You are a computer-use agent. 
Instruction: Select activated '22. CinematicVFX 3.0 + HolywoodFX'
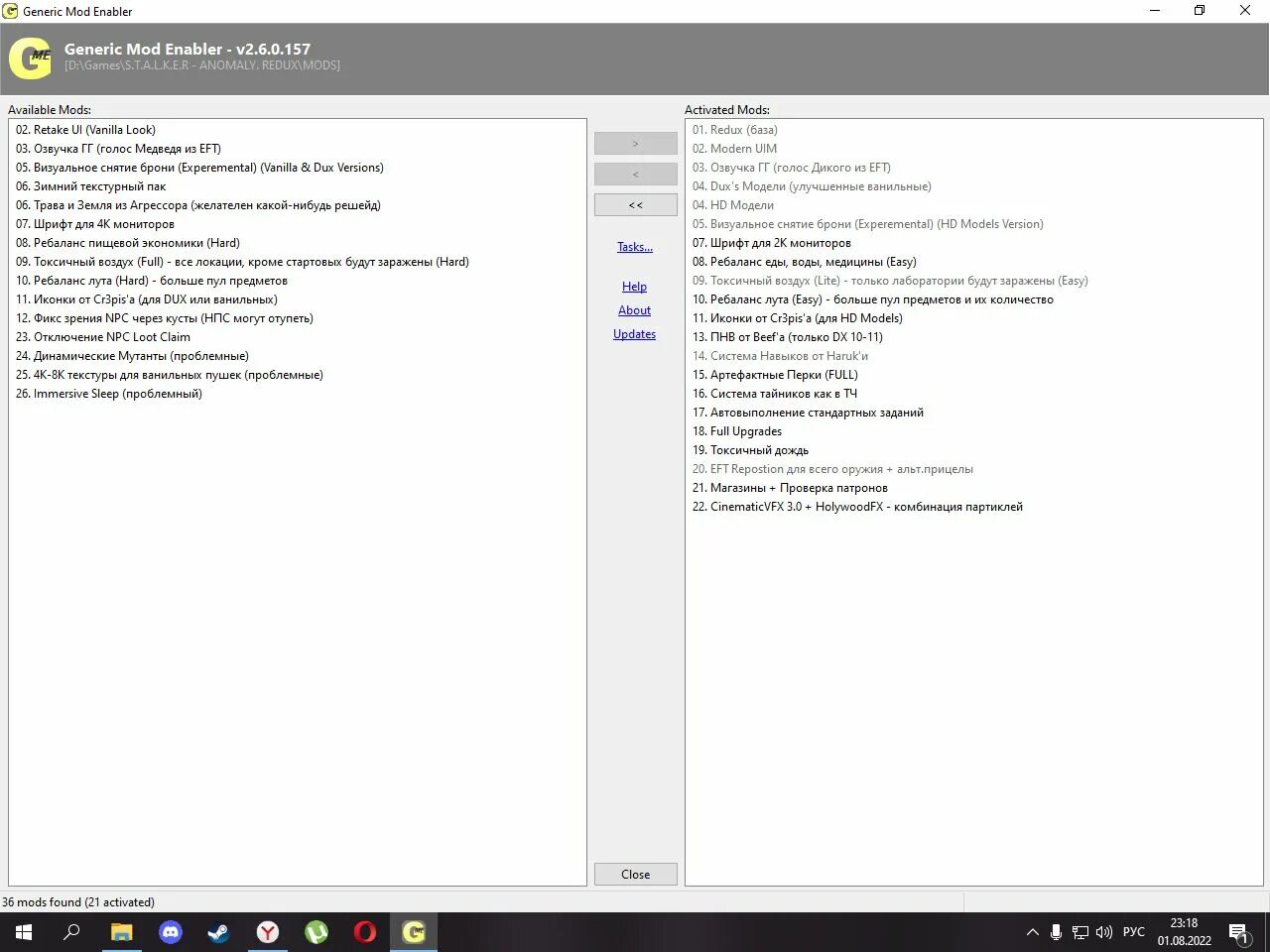pyautogui.click(x=857, y=507)
